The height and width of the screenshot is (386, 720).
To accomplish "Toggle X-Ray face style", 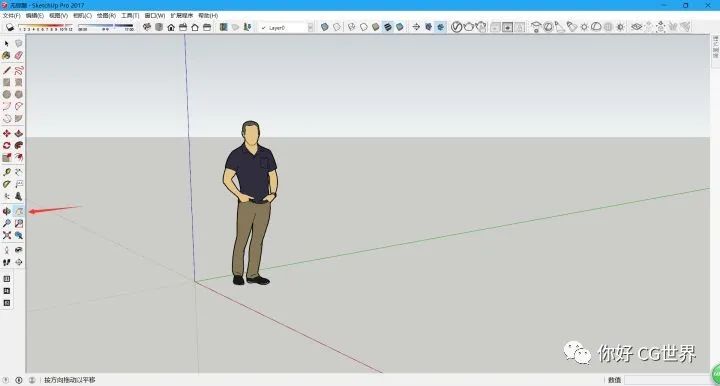I will point(325,27).
